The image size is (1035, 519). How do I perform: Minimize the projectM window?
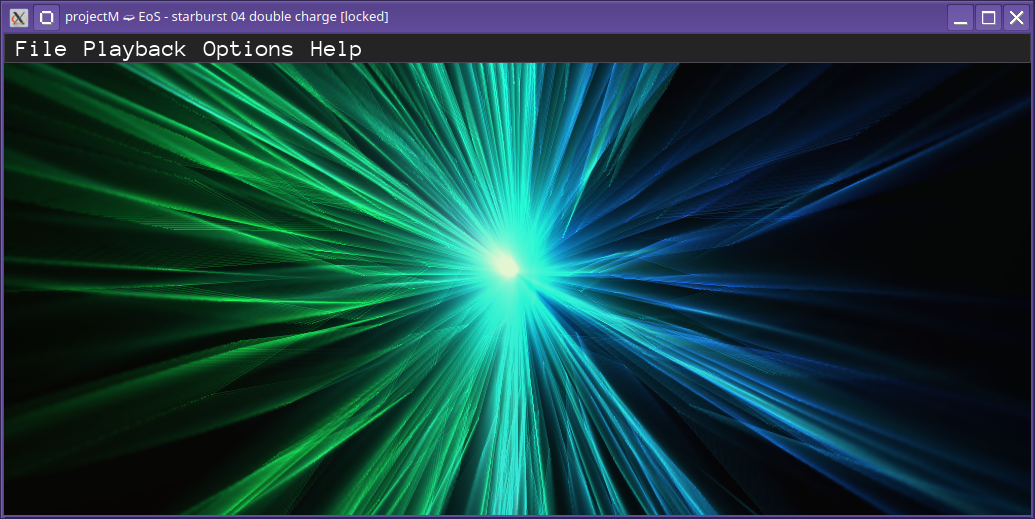(x=960, y=17)
